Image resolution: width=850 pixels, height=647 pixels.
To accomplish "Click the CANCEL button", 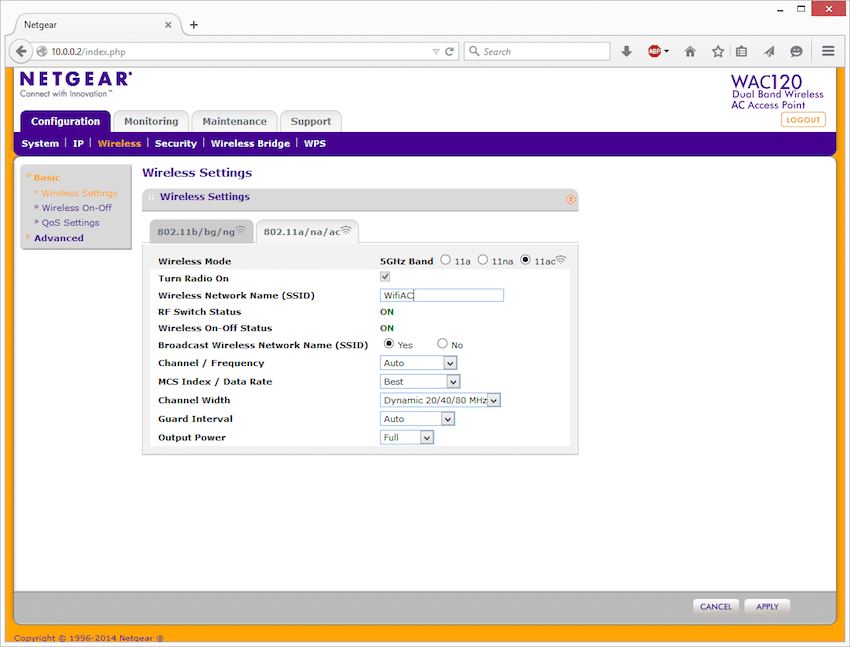I will pyautogui.click(x=716, y=606).
